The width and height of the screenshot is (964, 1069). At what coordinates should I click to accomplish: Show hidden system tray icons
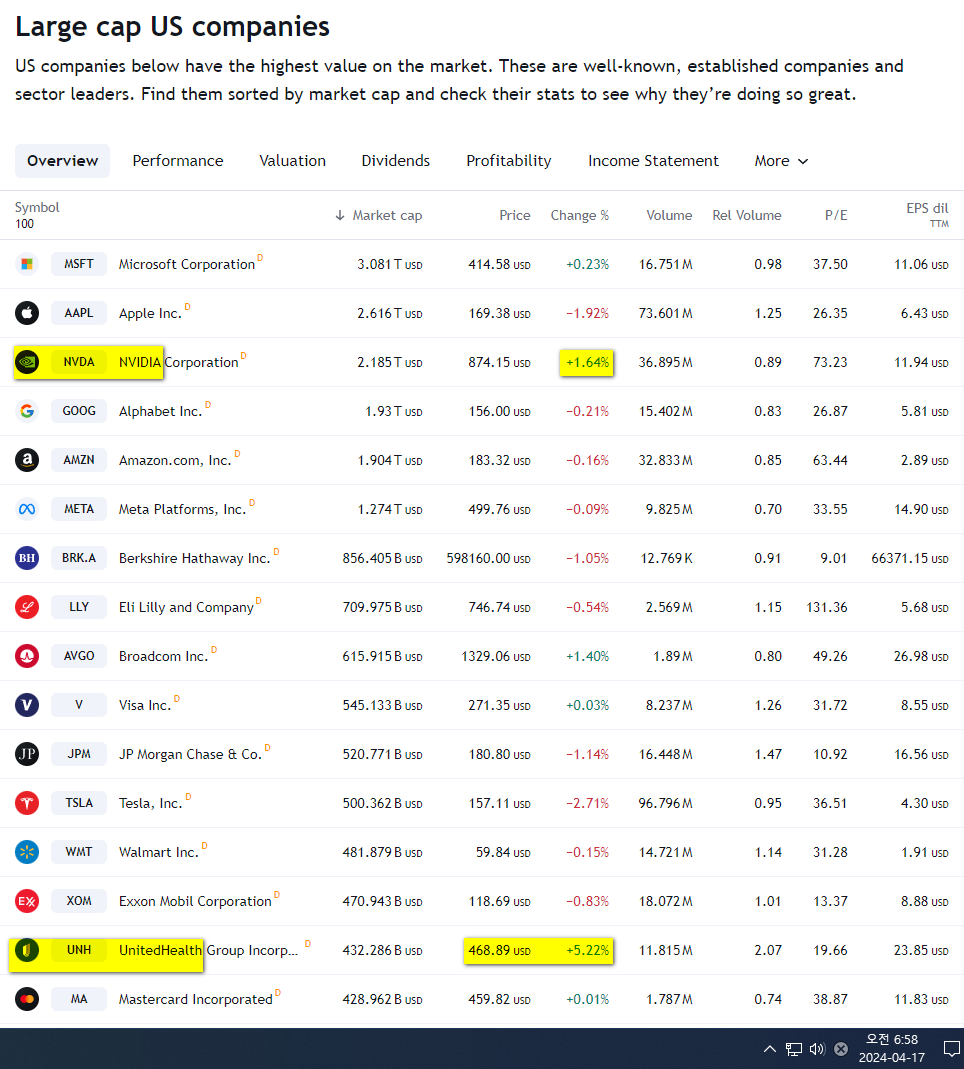click(x=770, y=1049)
